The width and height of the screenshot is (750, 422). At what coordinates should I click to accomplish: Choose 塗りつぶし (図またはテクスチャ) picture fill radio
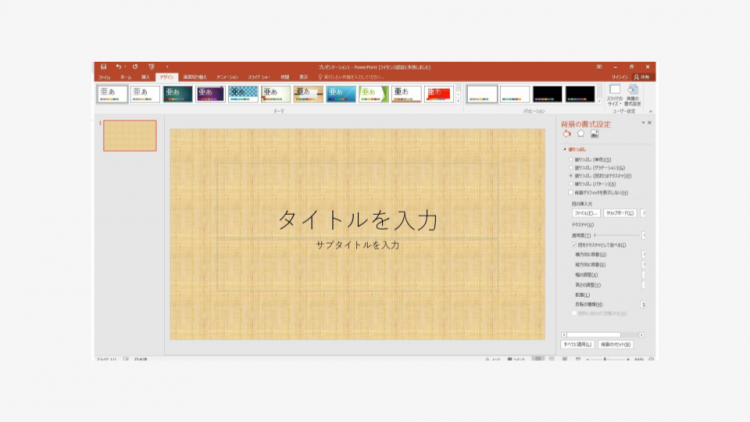pyautogui.click(x=571, y=176)
